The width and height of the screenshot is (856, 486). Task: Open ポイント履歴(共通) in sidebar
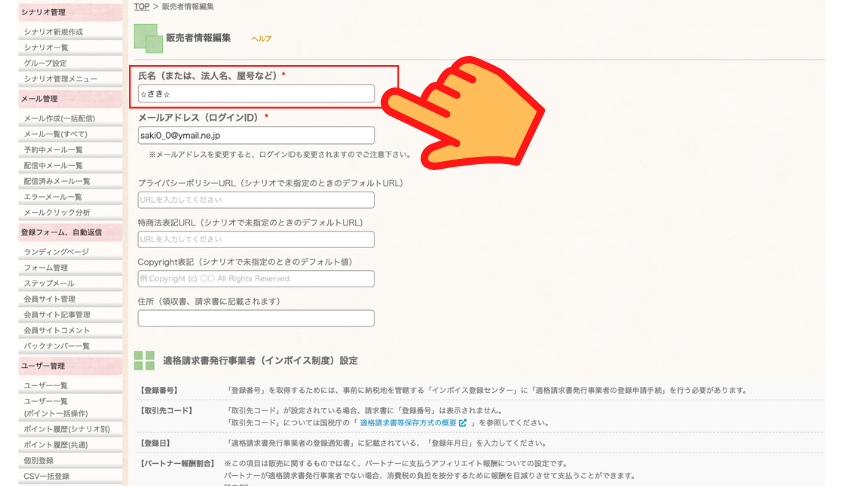[56, 444]
